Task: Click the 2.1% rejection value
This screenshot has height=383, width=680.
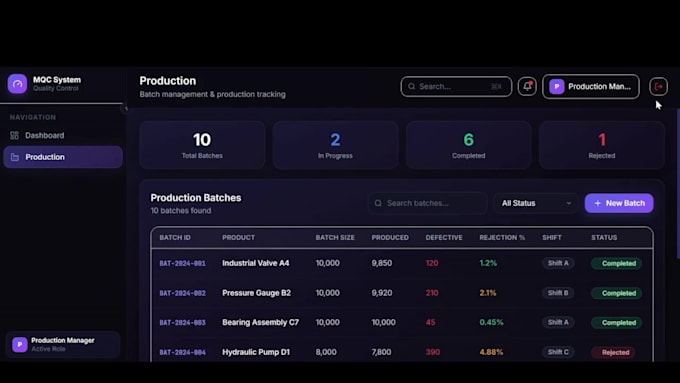Action: click(x=488, y=293)
